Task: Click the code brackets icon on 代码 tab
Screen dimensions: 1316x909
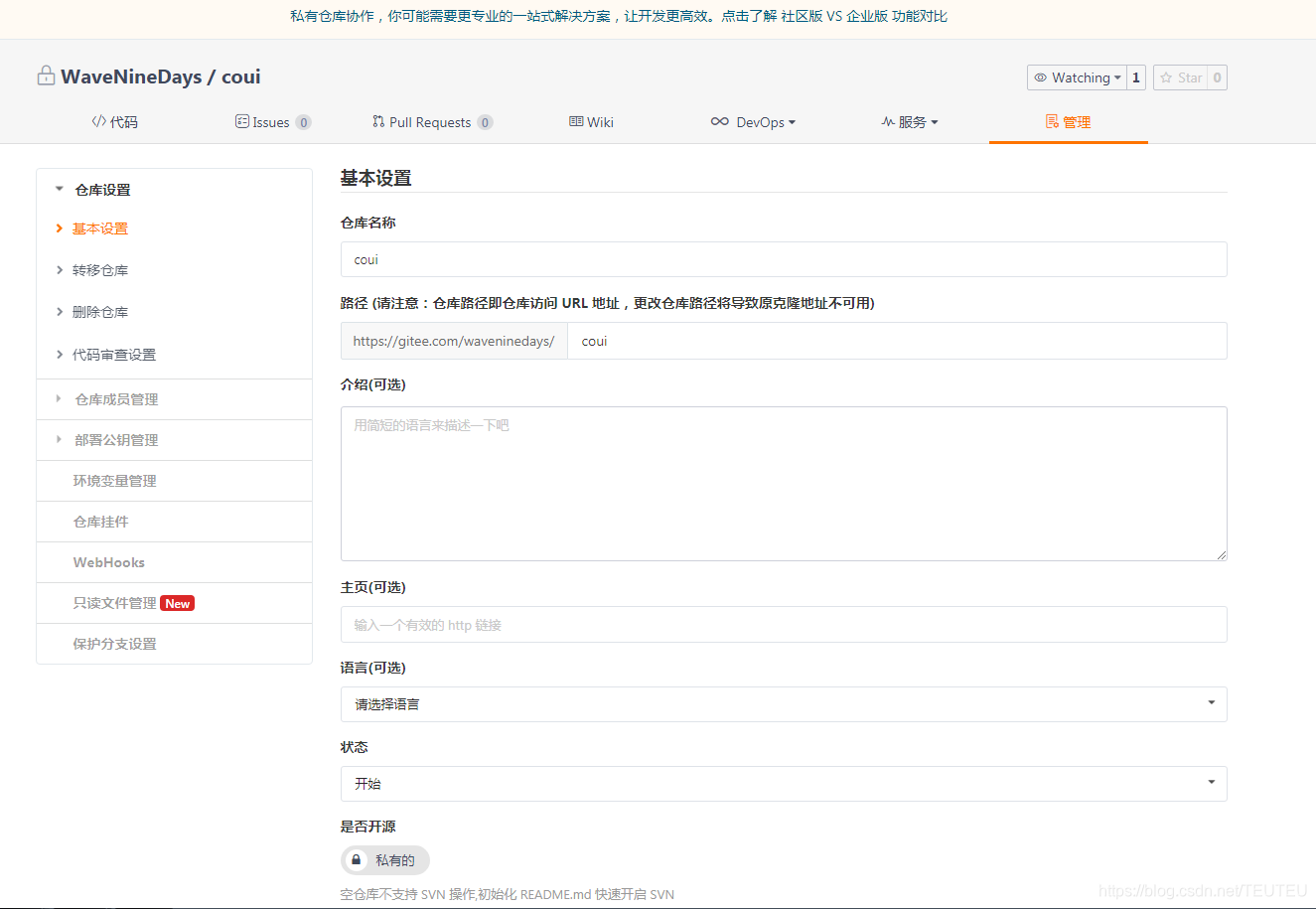Action: [x=98, y=121]
